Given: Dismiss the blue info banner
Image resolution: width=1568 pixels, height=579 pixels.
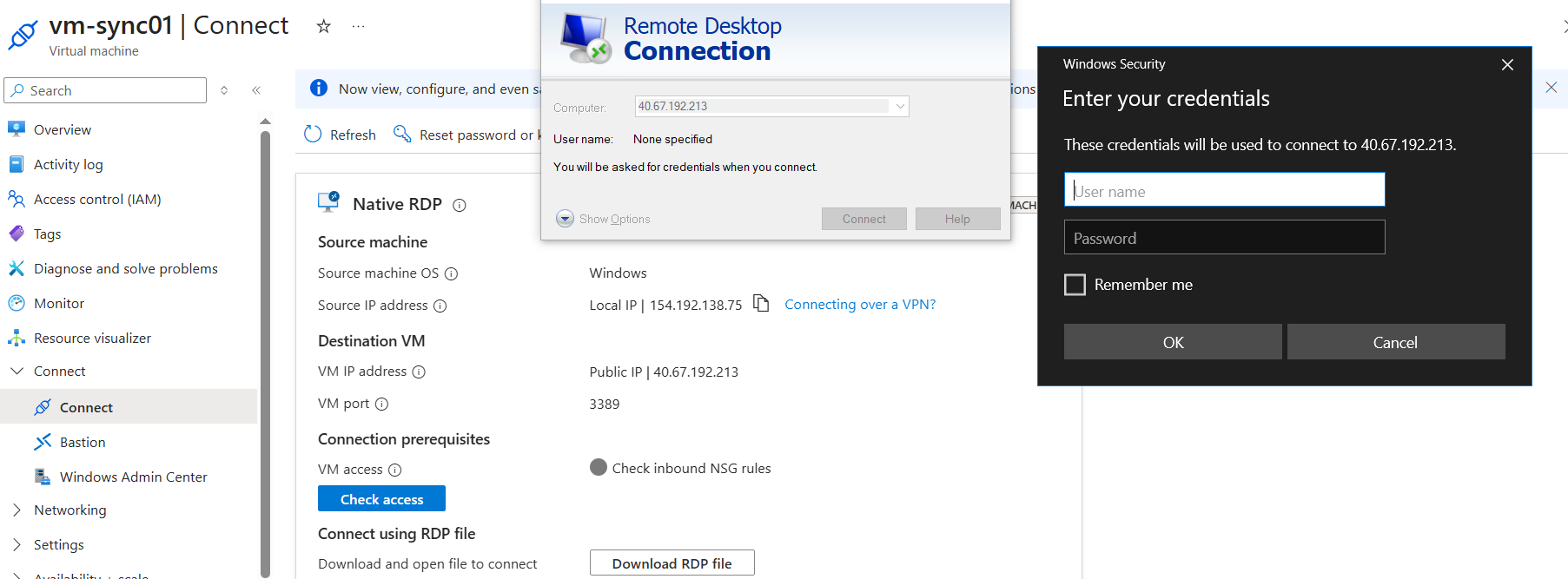Looking at the screenshot, I should (1551, 88).
